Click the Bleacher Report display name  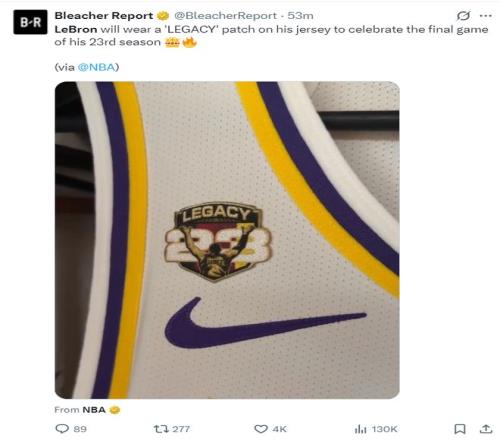click(x=104, y=16)
